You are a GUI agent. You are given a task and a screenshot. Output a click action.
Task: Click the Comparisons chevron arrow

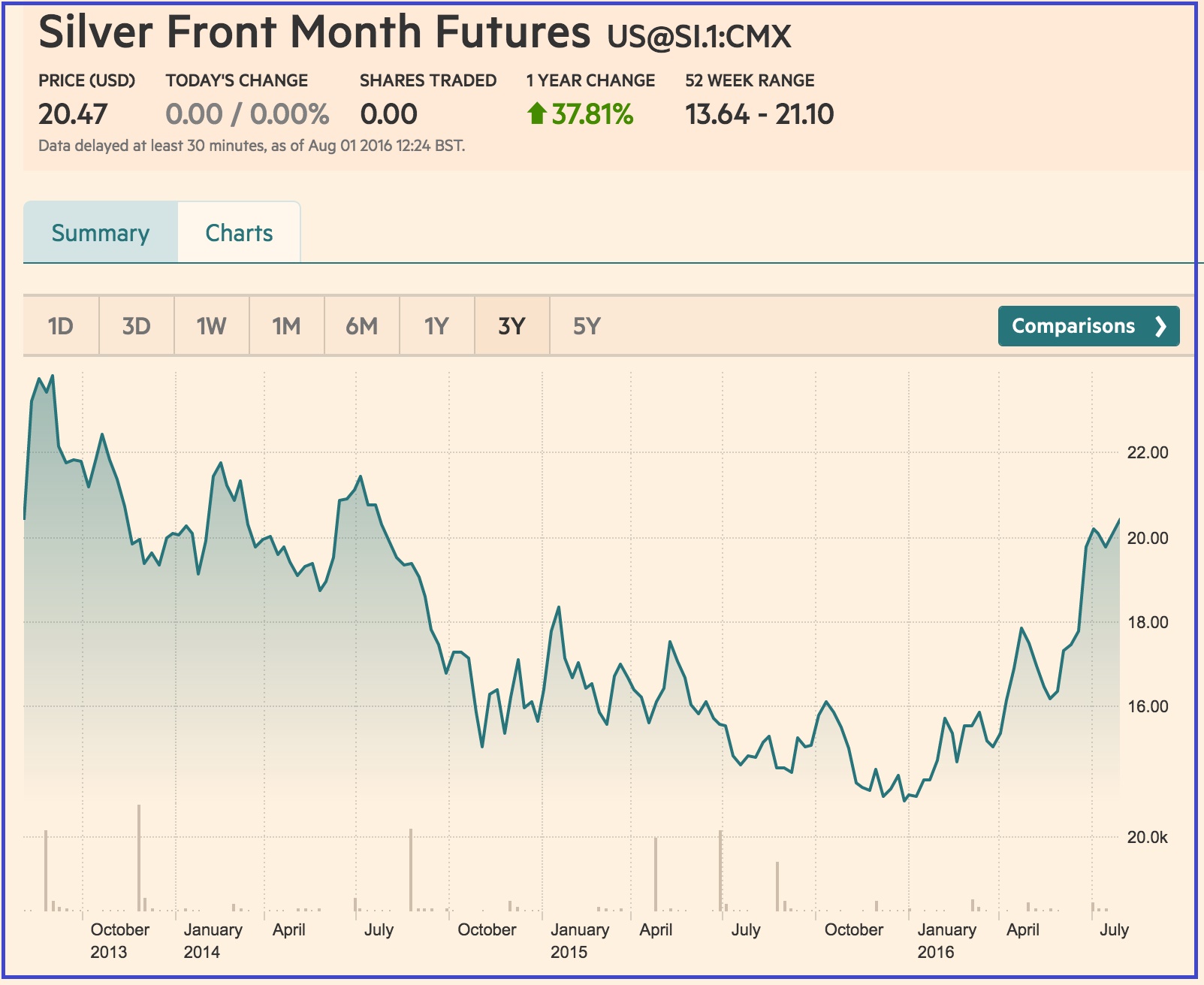coord(1160,326)
